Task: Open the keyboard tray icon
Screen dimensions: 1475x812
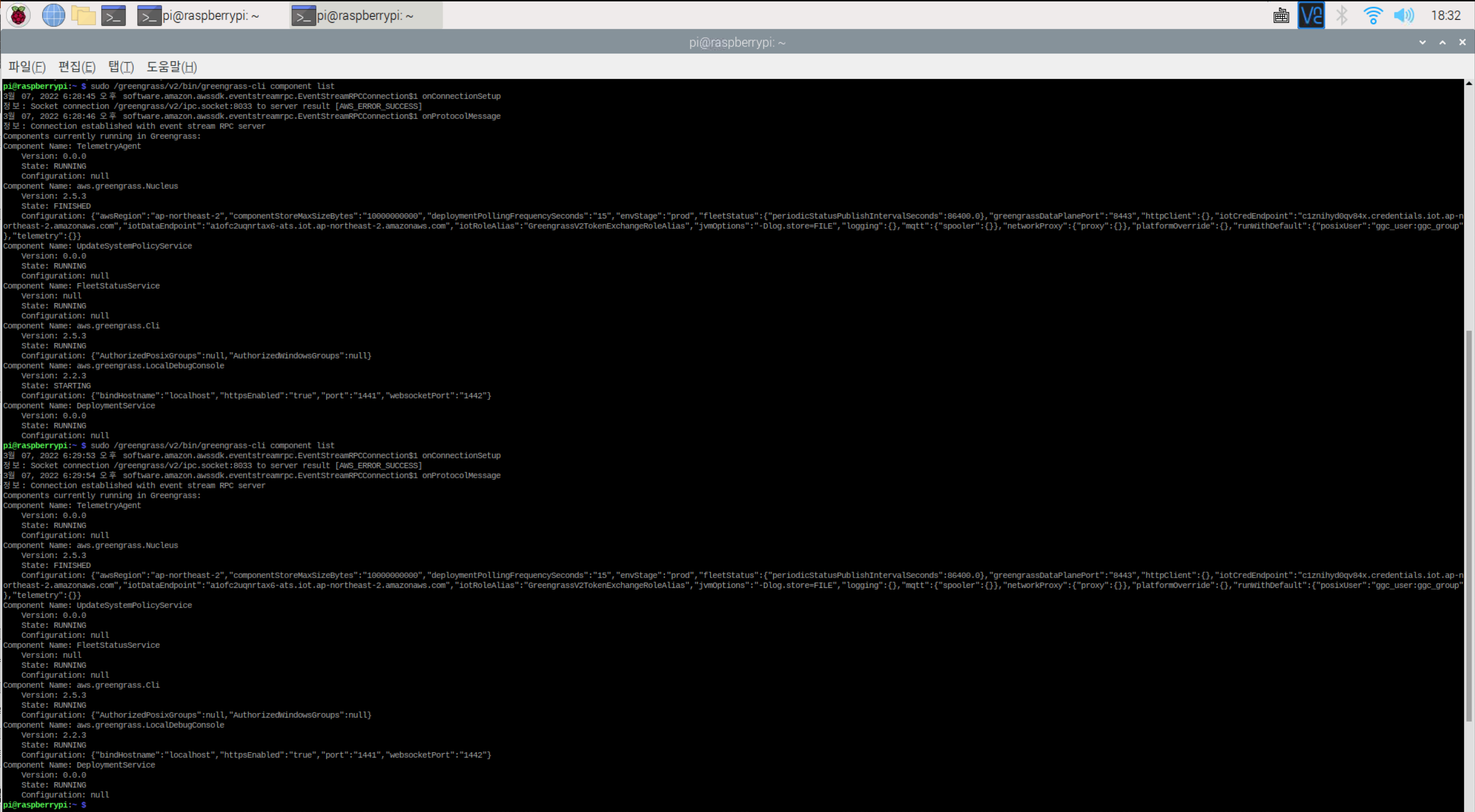Action: tap(1281, 15)
